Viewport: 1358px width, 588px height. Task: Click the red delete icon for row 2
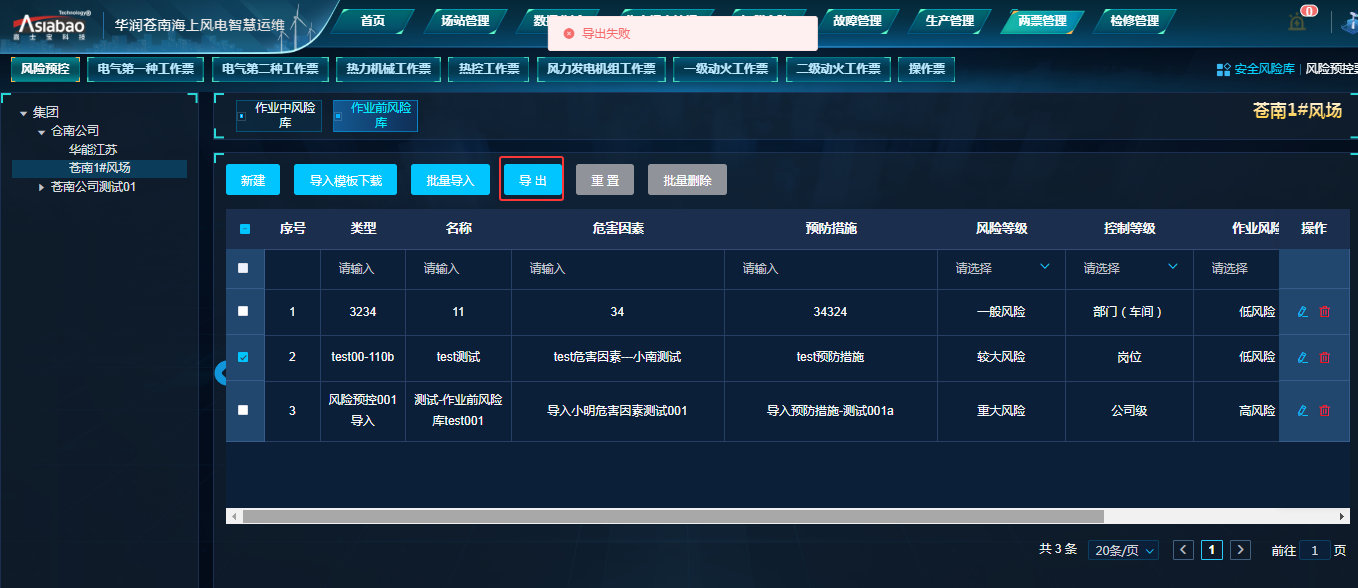click(1325, 358)
